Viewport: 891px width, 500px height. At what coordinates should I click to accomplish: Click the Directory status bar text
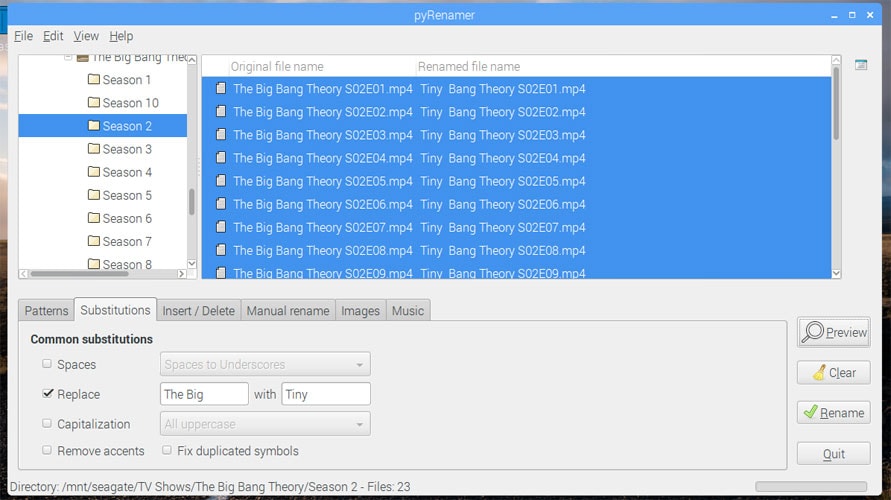click(210, 486)
